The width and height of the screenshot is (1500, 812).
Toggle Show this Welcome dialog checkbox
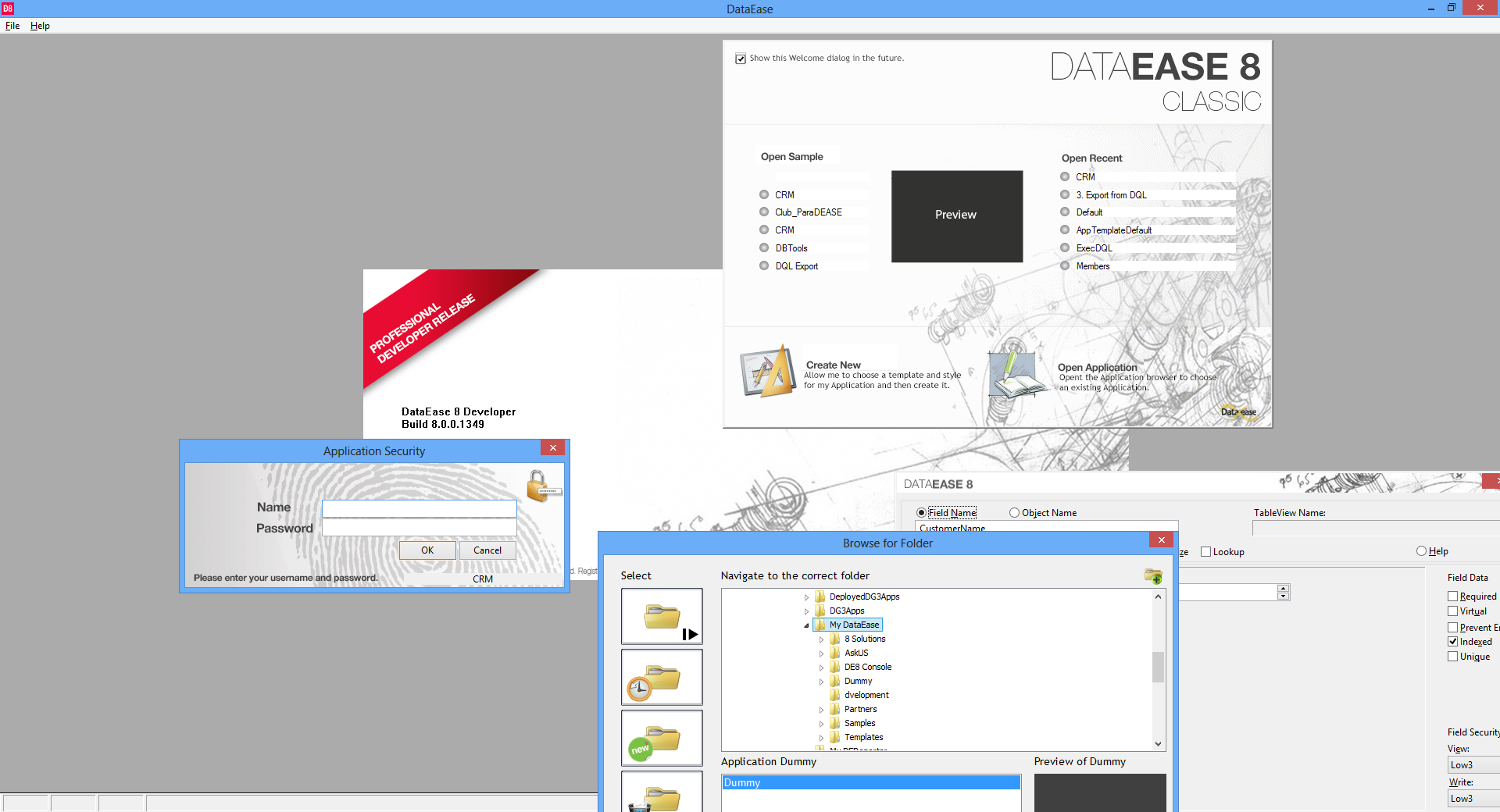pyautogui.click(x=741, y=59)
